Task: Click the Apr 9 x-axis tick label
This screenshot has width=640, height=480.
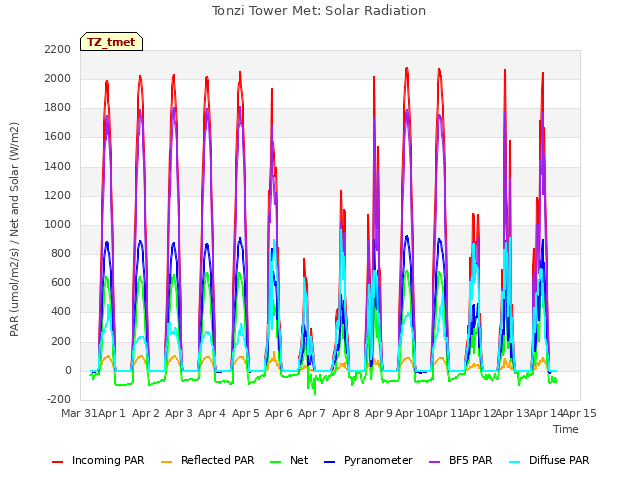Action: click(379, 413)
